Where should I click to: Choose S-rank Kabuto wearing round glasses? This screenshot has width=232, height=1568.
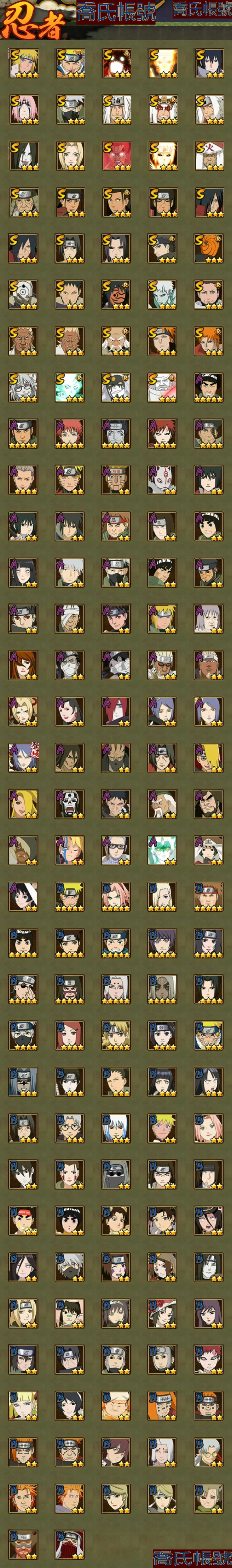[x=23, y=387]
